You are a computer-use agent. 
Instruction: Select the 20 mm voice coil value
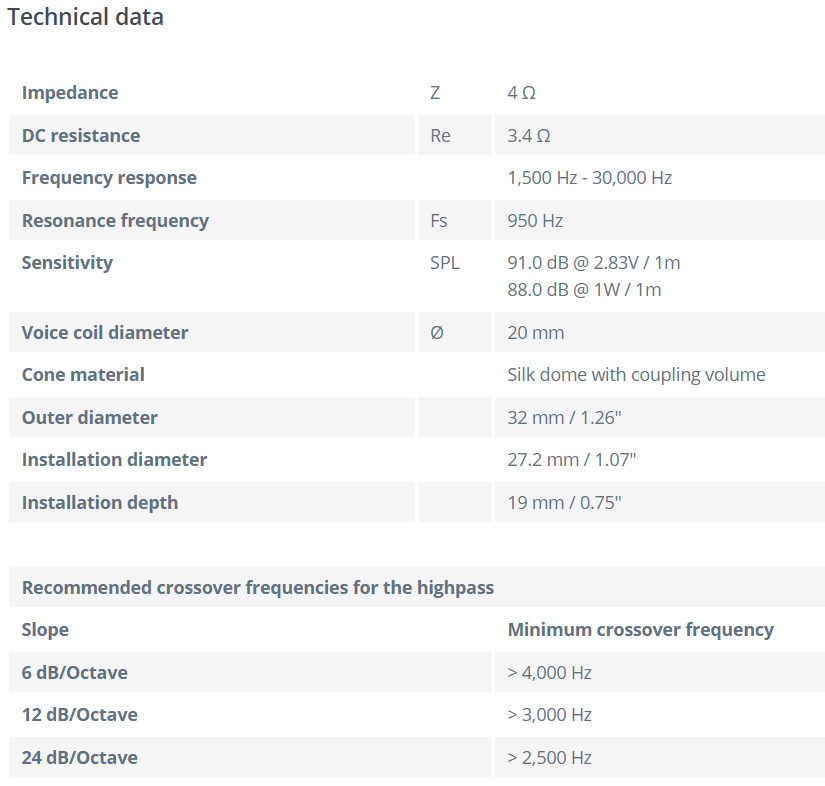tap(535, 333)
